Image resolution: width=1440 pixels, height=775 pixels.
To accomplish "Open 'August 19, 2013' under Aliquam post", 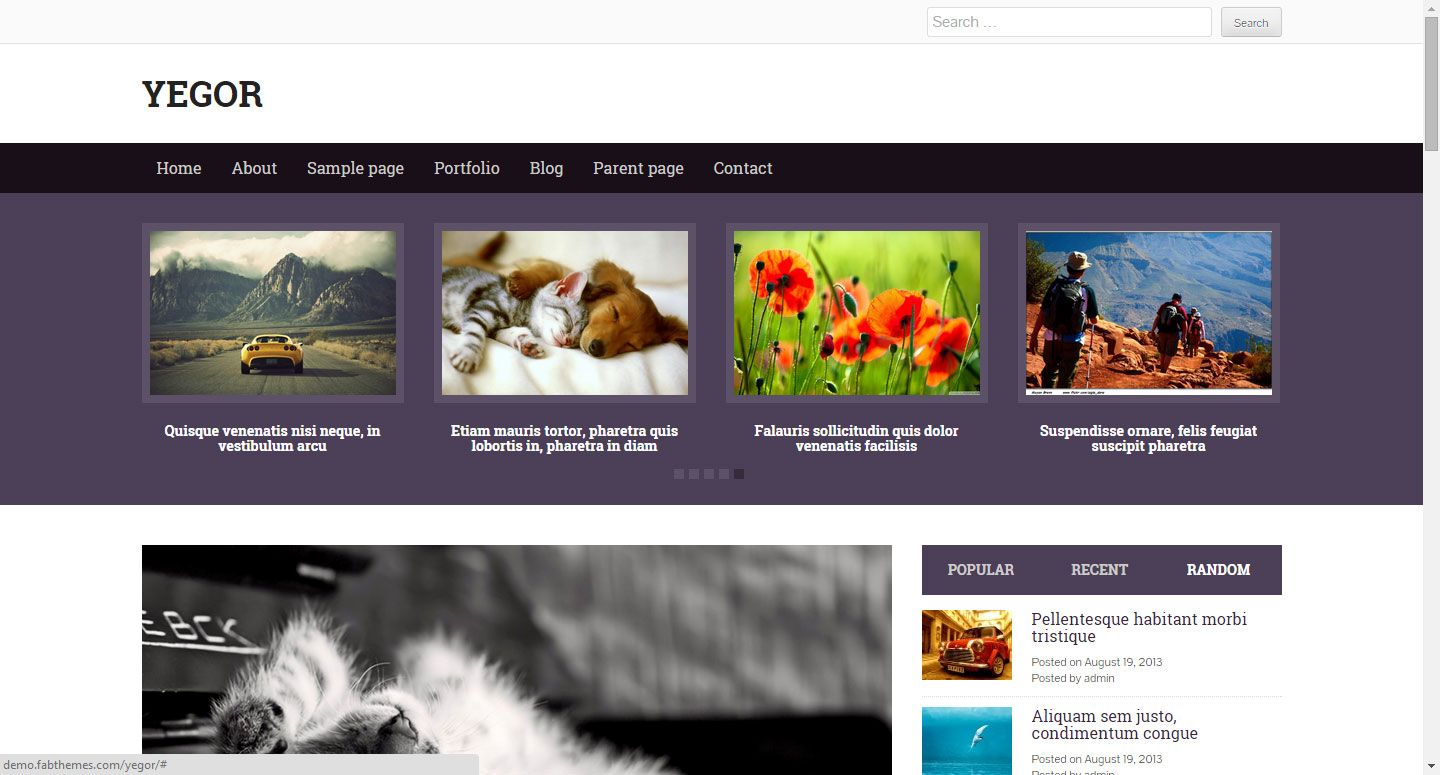I will pyautogui.click(x=1123, y=759).
